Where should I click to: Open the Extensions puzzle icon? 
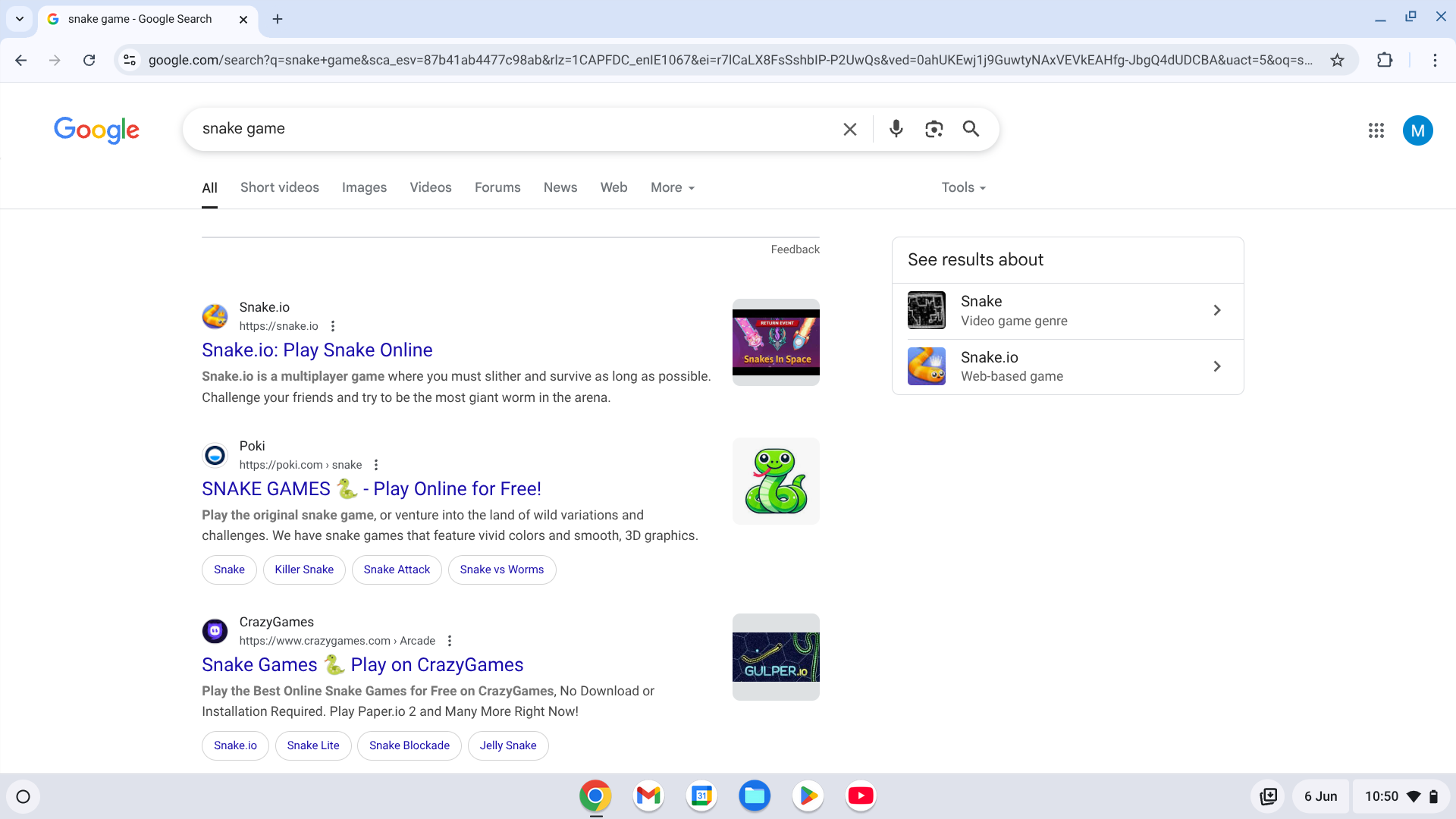click(x=1385, y=60)
